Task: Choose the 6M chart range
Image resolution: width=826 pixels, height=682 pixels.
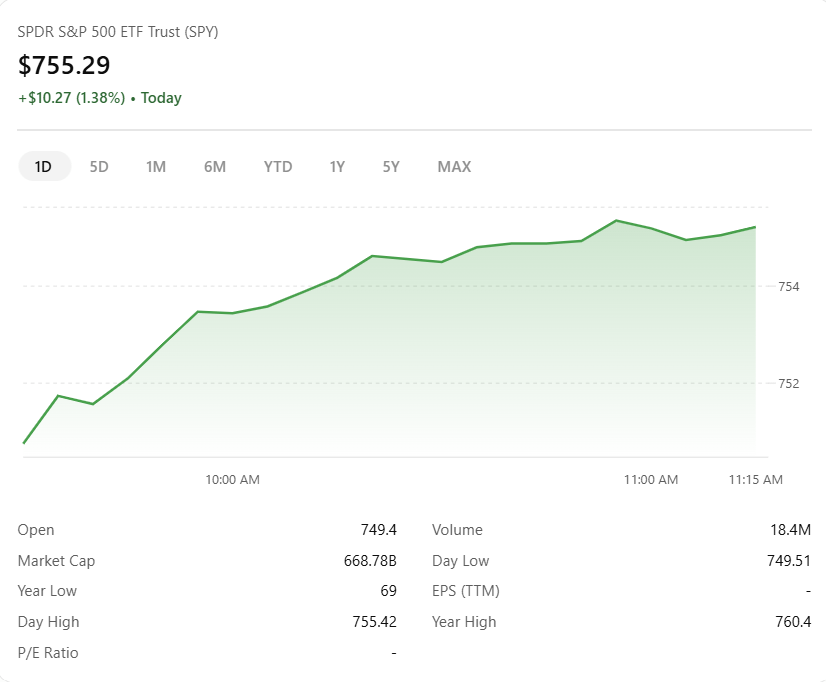Action: (x=215, y=166)
